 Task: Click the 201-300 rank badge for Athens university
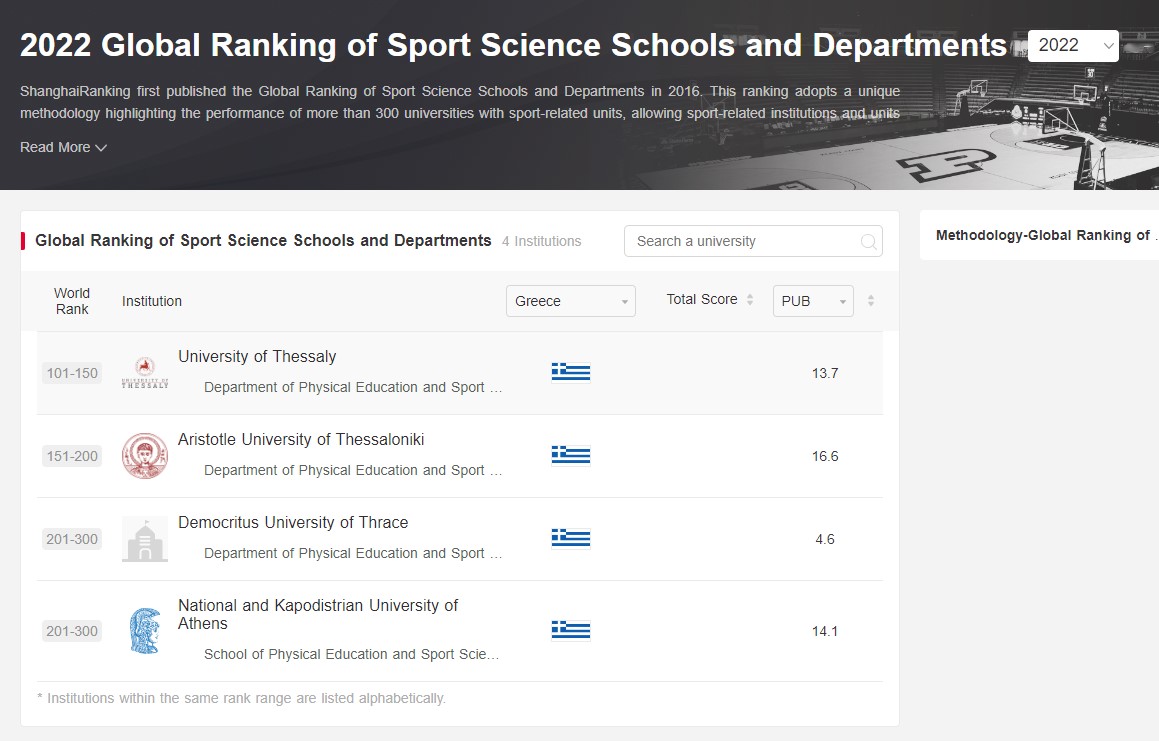[x=72, y=631]
